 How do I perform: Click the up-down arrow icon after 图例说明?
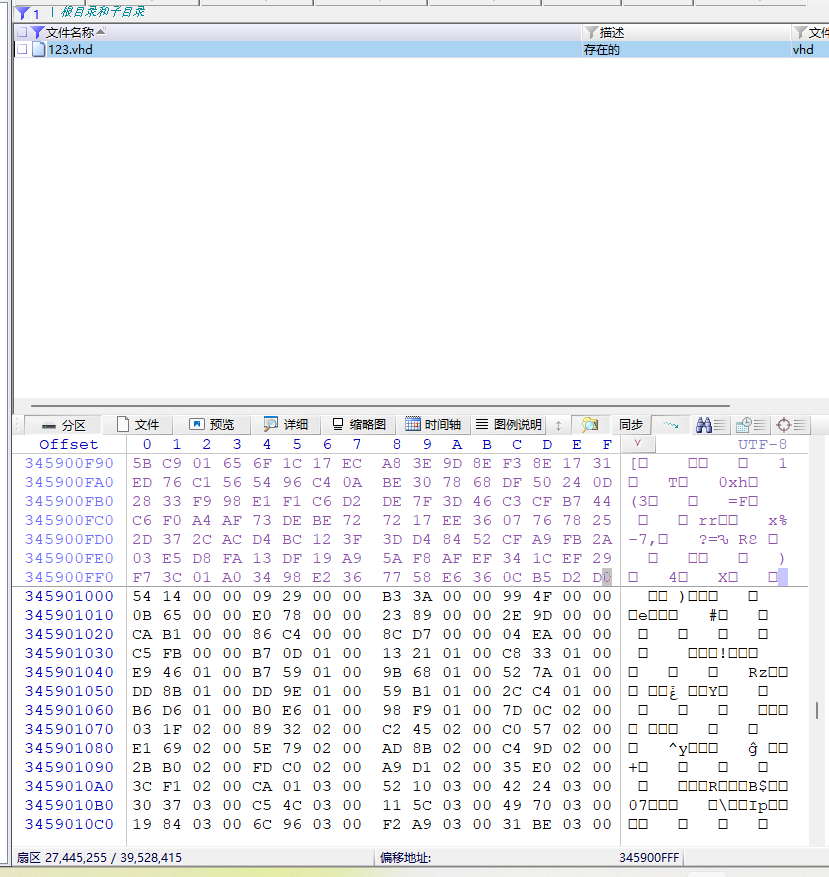558,425
